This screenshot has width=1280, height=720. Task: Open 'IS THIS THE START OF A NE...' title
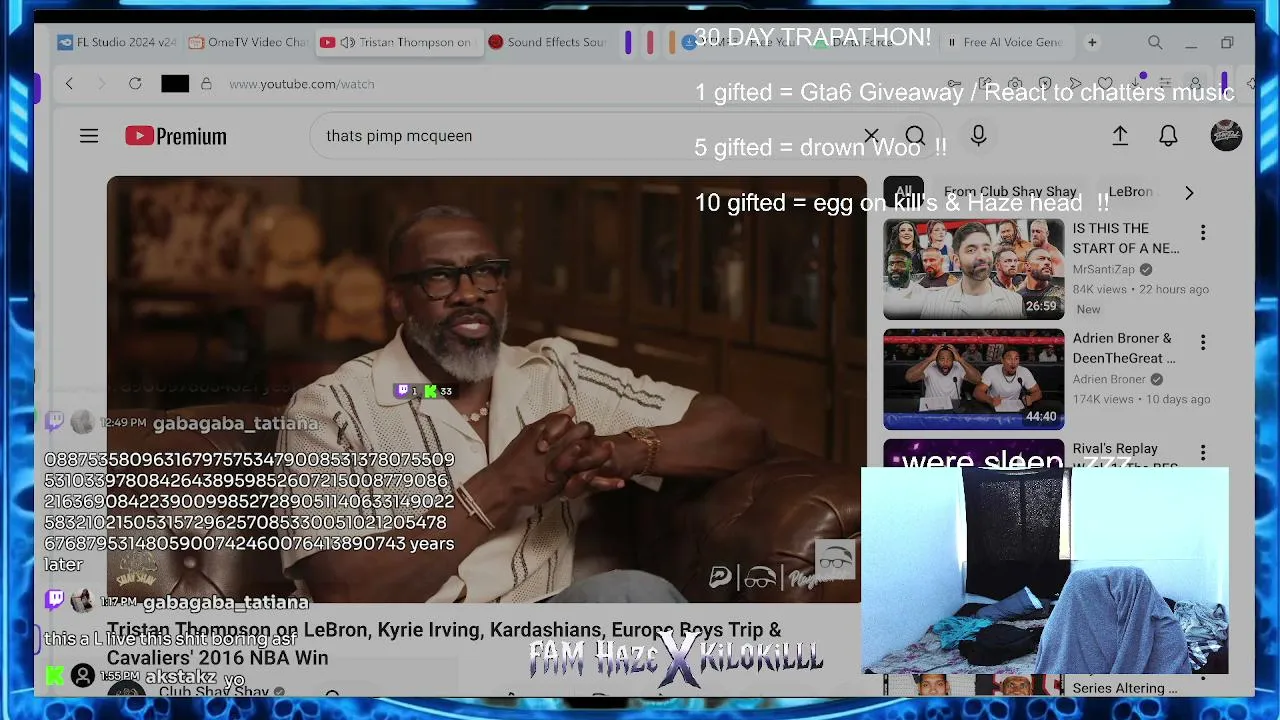pos(1126,238)
